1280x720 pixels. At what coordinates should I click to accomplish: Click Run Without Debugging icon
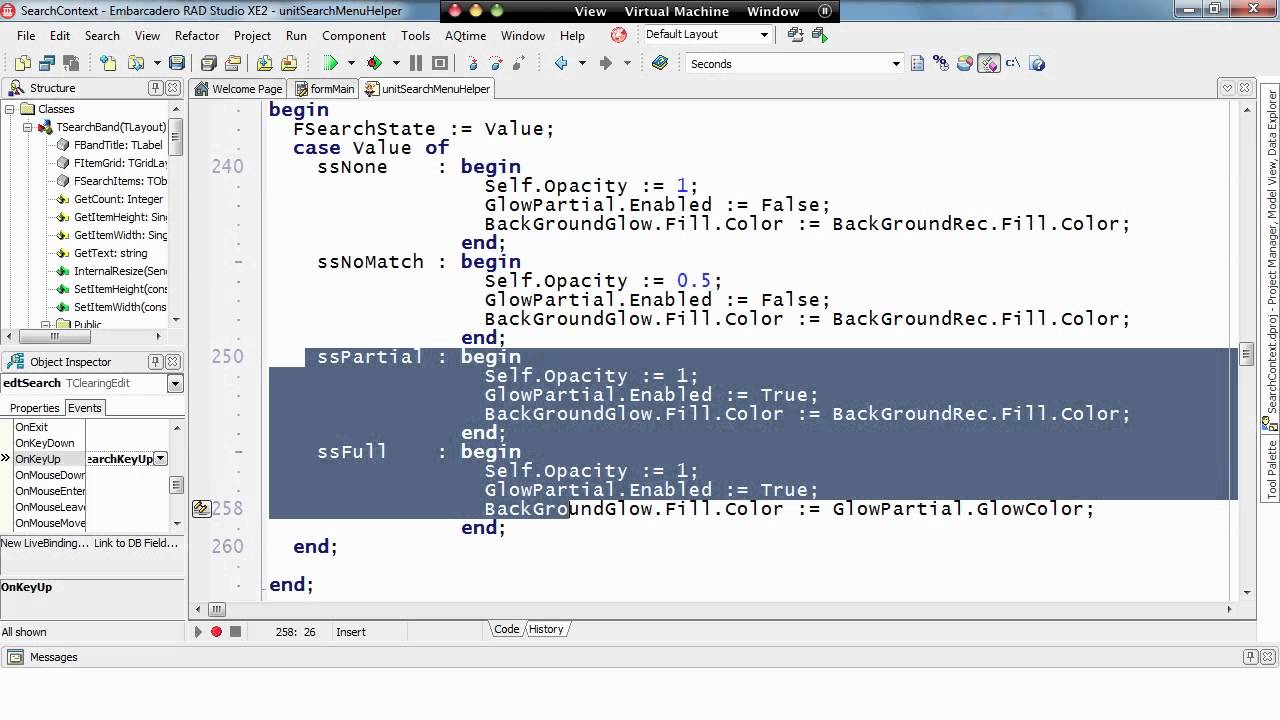[x=375, y=63]
